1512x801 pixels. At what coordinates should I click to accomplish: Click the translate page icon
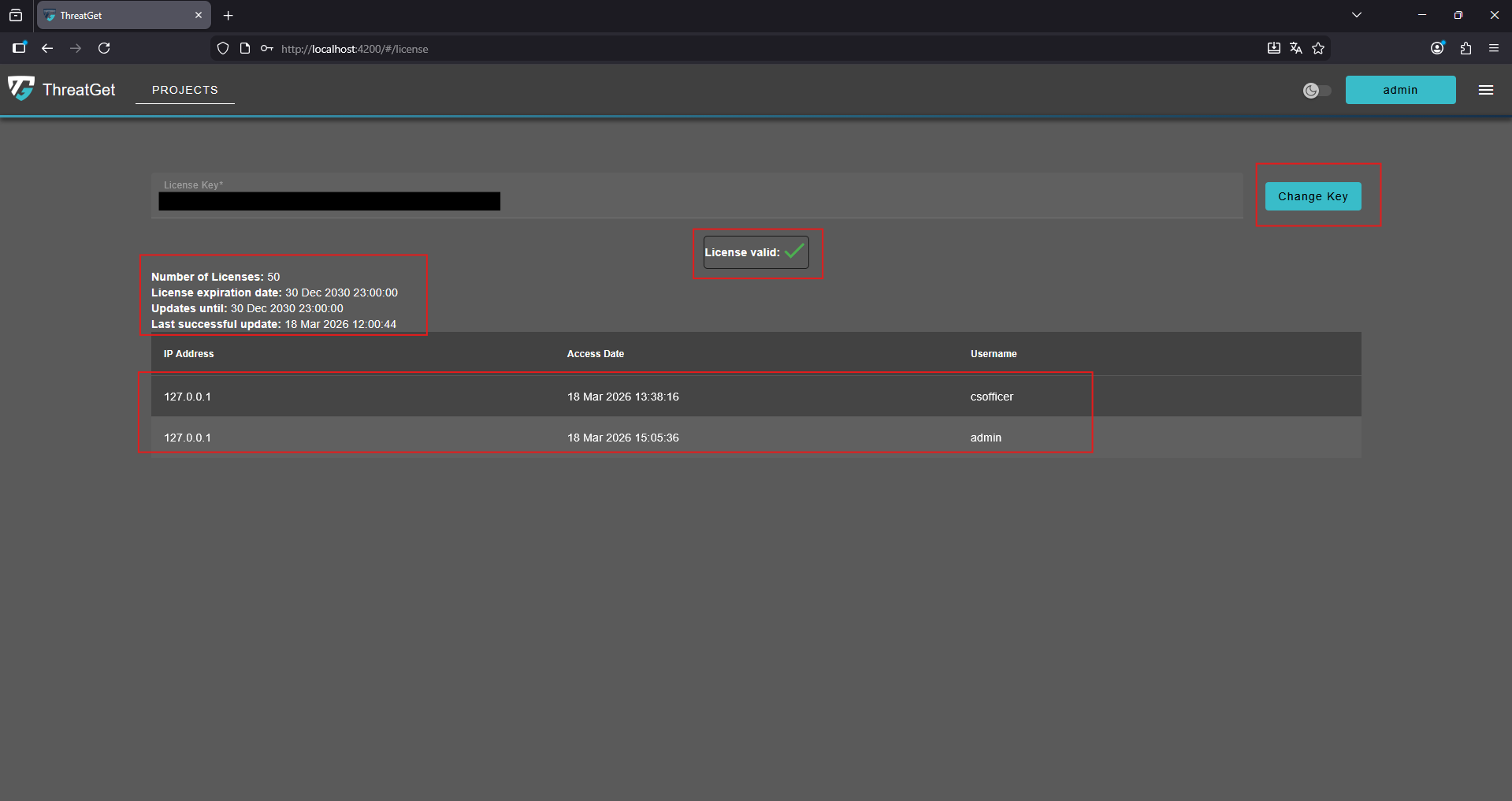[1296, 48]
